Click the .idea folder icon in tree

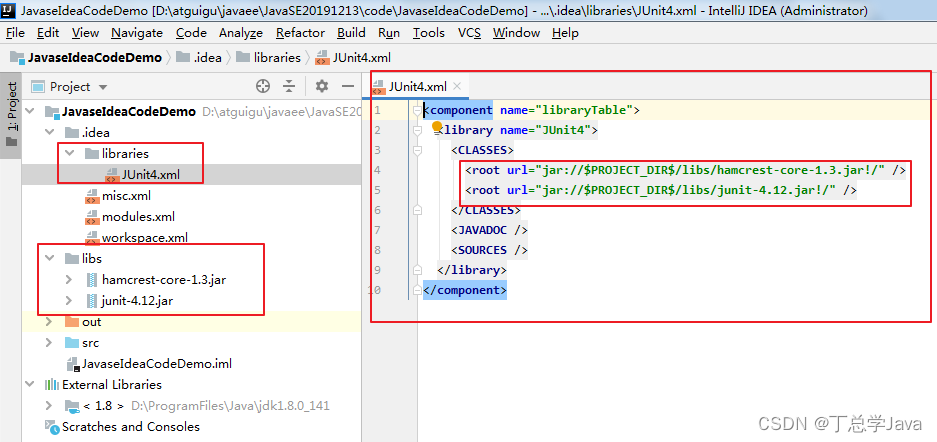click(x=72, y=133)
